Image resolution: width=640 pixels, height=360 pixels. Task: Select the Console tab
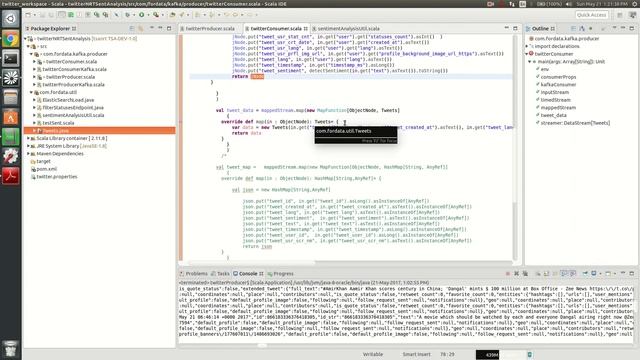point(248,273)
